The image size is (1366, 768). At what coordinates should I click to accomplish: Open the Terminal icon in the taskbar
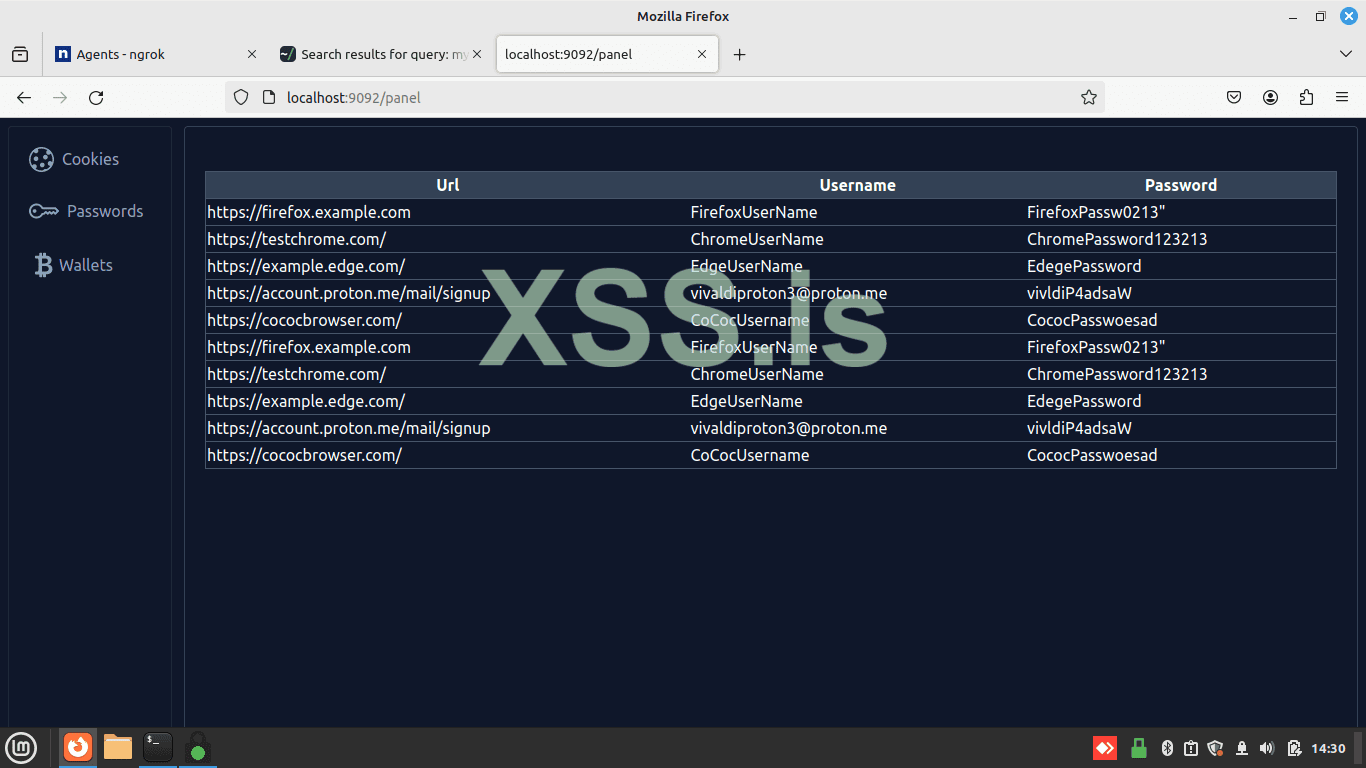158,747
